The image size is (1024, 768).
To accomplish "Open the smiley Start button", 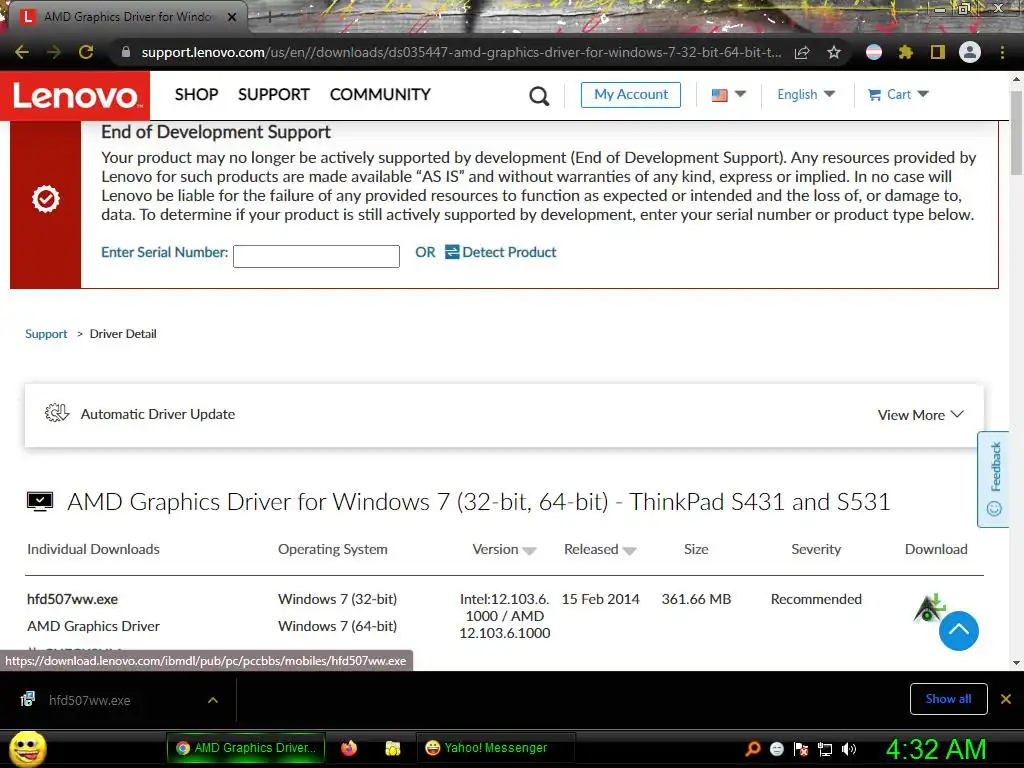I will (27, 748).
